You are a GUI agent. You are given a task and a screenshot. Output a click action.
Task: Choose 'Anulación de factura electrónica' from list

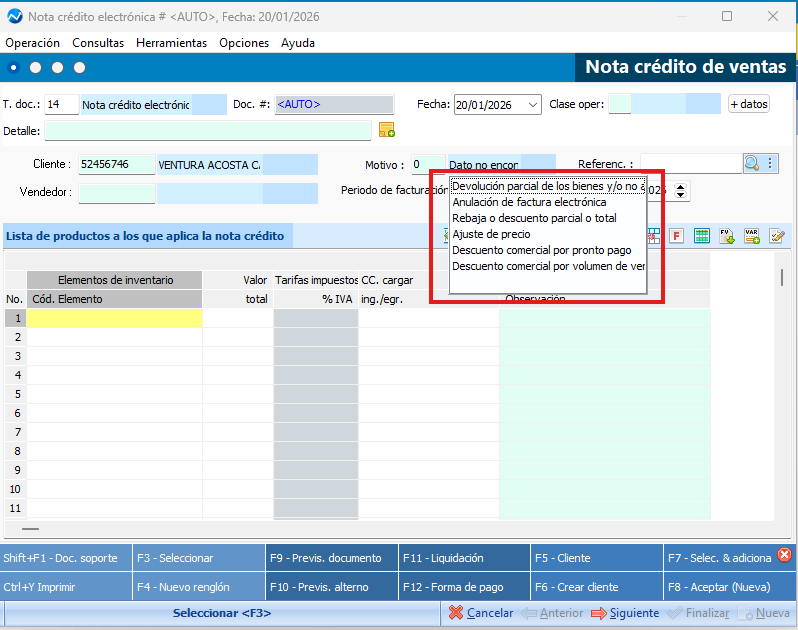pyautogui.click(x=529, y=202)
